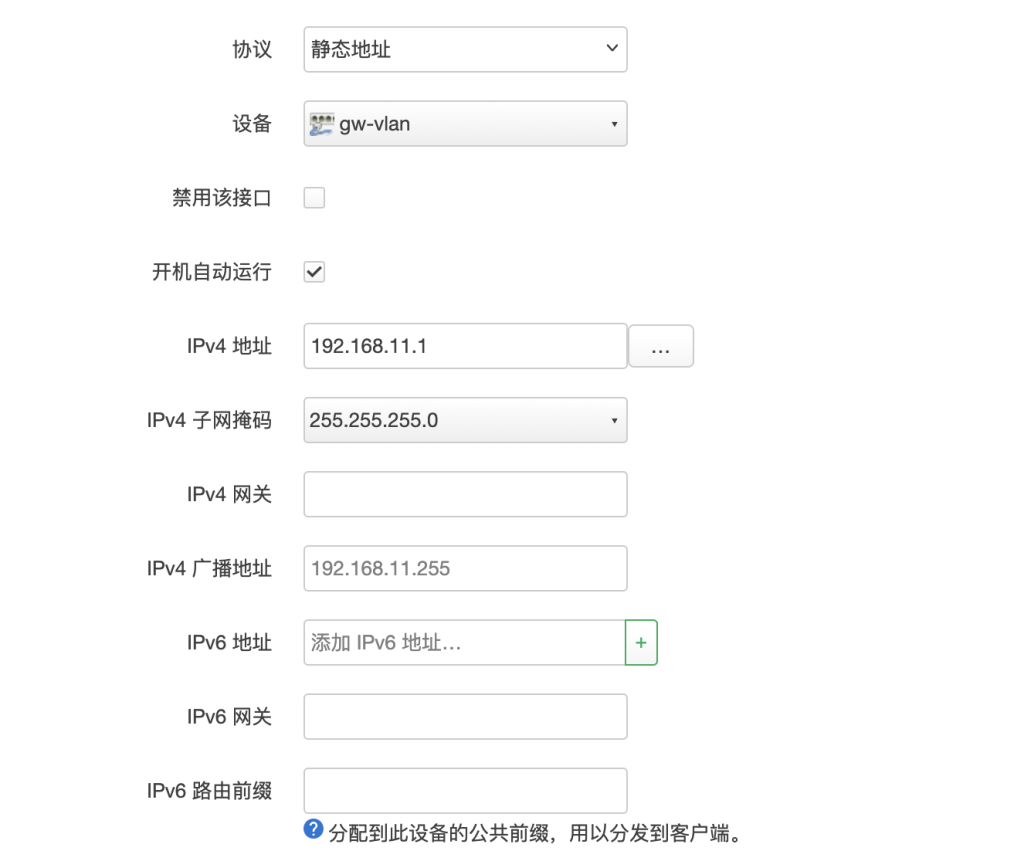Click the ellipsis icon beside IPv4 address
This screenshot has width=1024, height=851.
point(661,345)
